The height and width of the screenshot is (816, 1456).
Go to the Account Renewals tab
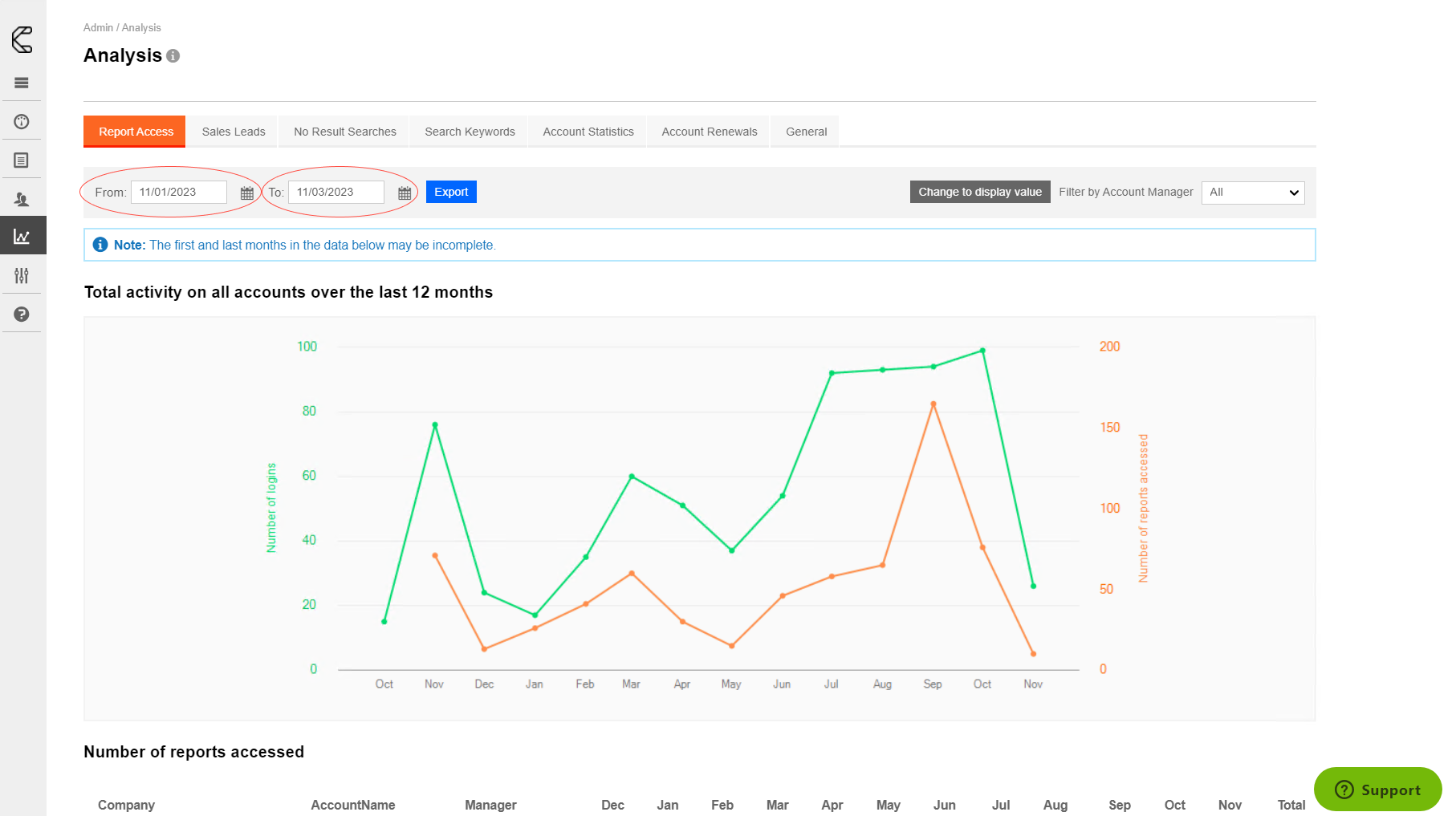point(710,132)
